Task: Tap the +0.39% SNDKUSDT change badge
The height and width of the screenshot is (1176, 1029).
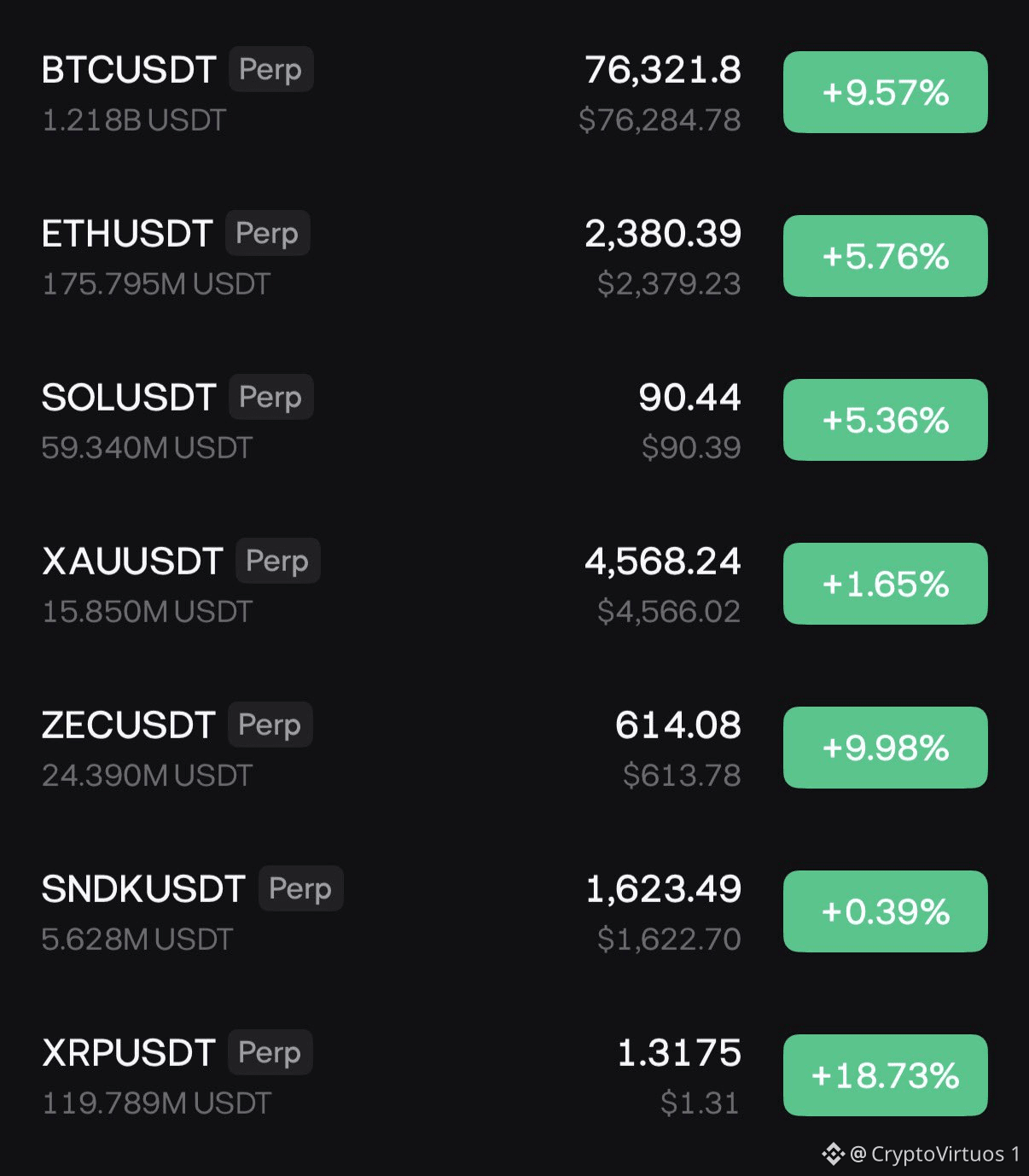Action: [886, 911]
